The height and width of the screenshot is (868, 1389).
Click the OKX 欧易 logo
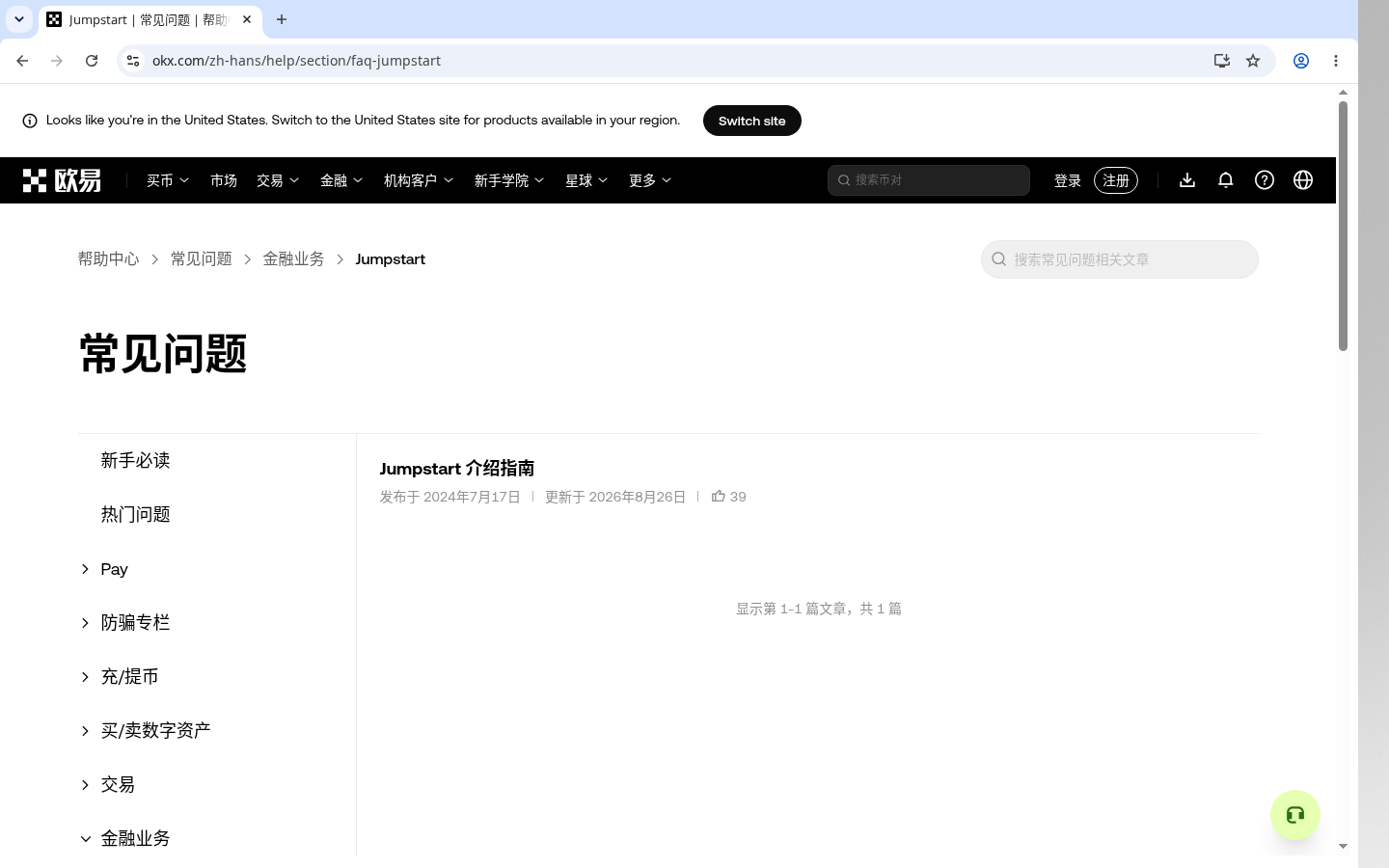pyautogui.click(x=62, y=180)
